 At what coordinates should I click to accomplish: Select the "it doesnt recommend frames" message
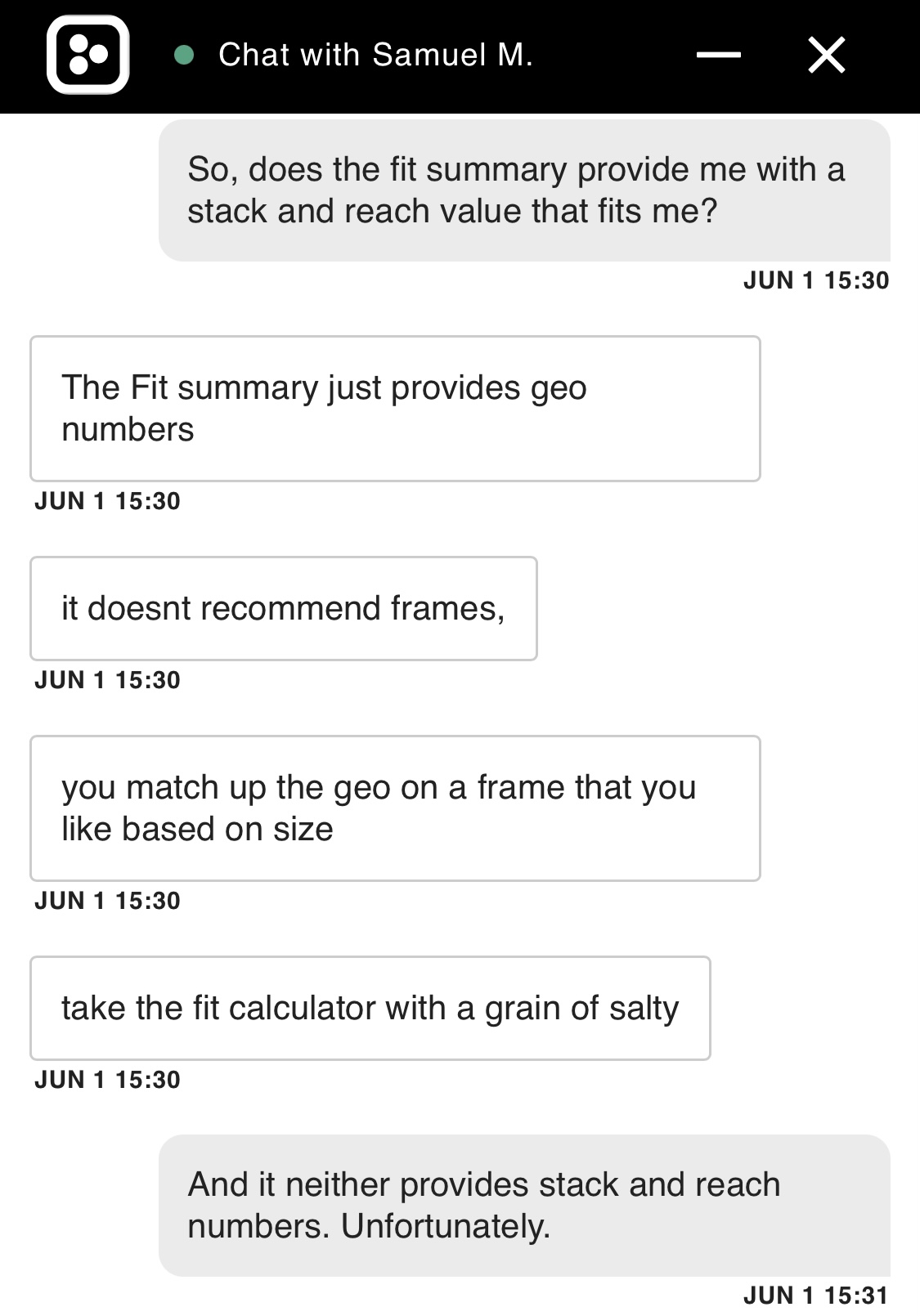tap(283, 608)
